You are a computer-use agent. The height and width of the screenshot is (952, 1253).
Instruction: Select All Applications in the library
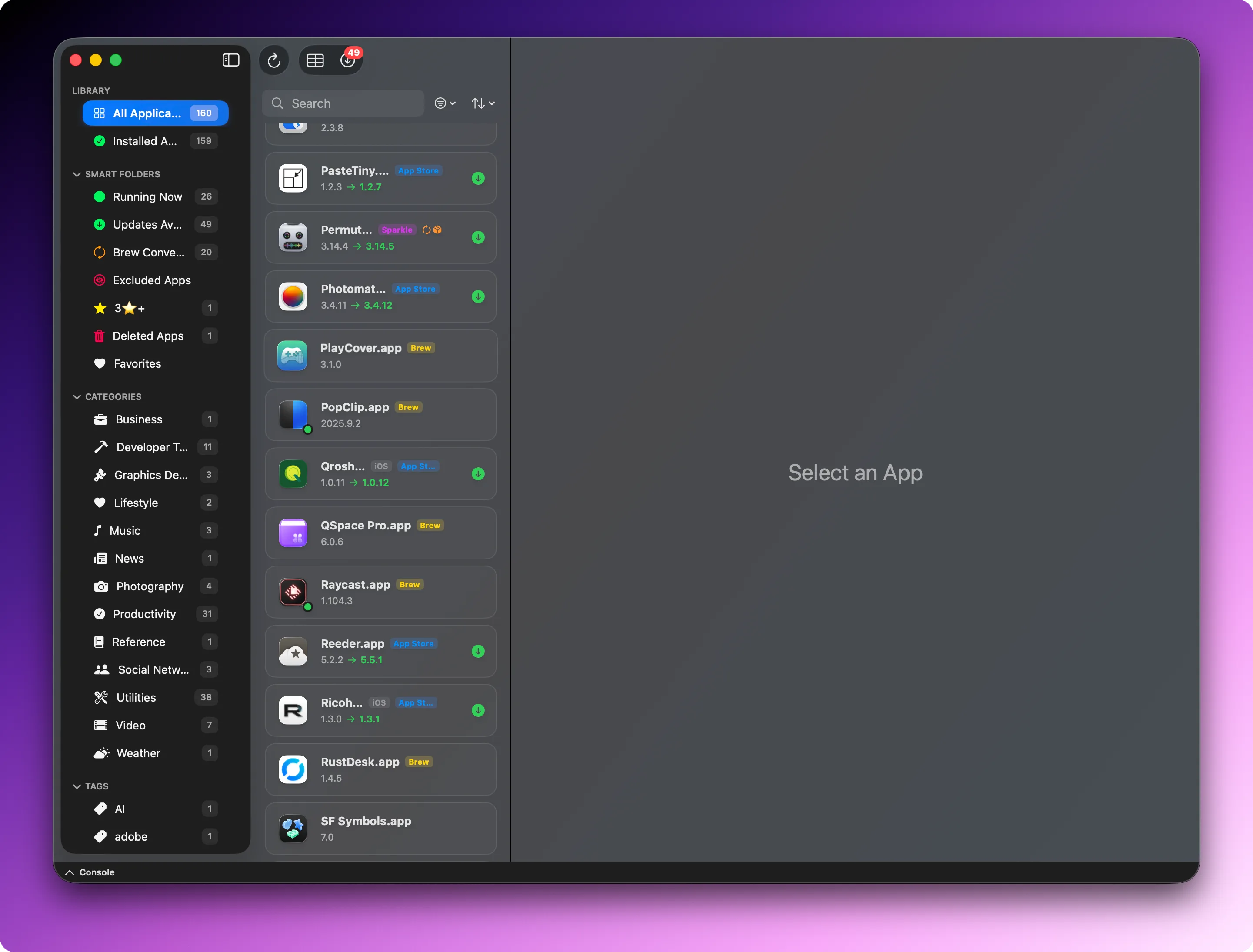155,113
